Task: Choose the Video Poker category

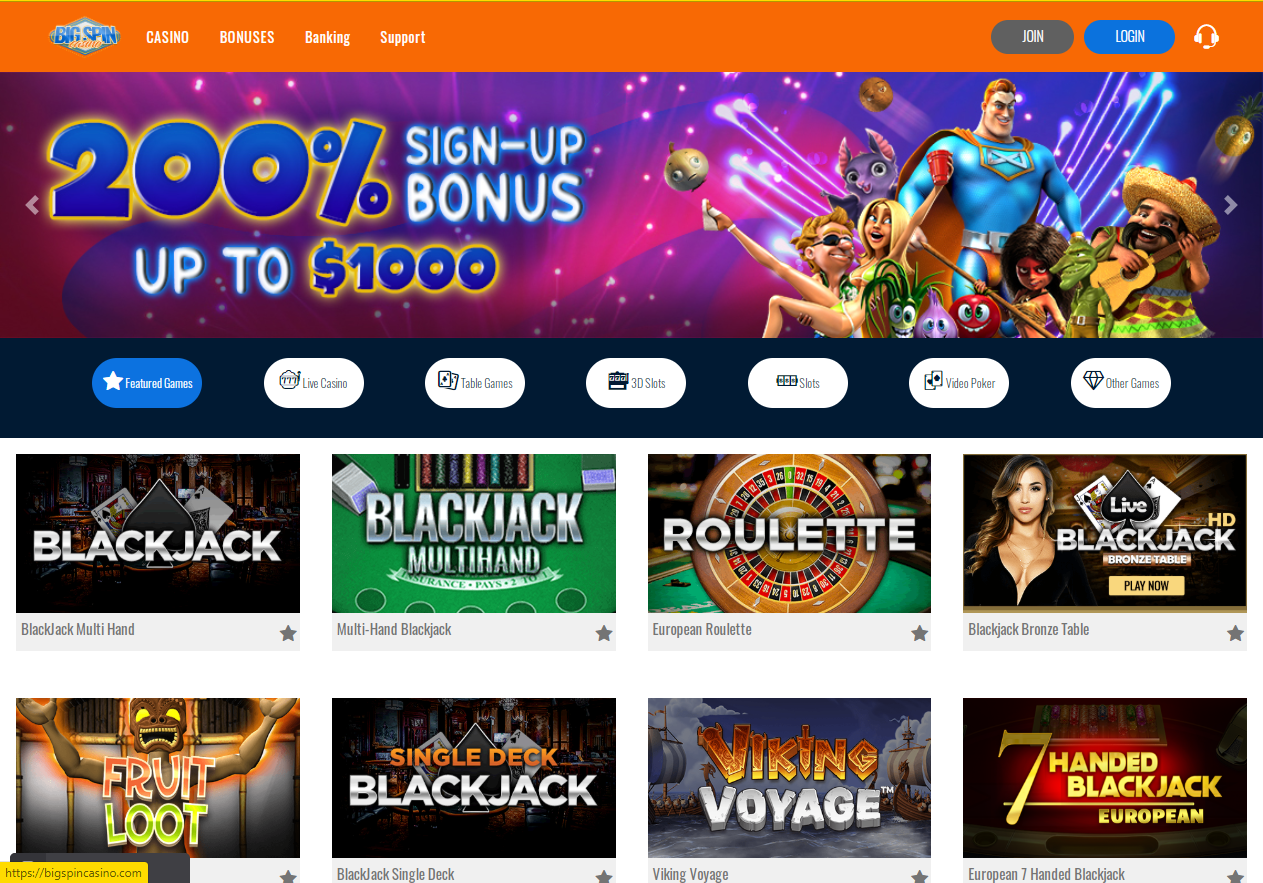Action: 959,383
